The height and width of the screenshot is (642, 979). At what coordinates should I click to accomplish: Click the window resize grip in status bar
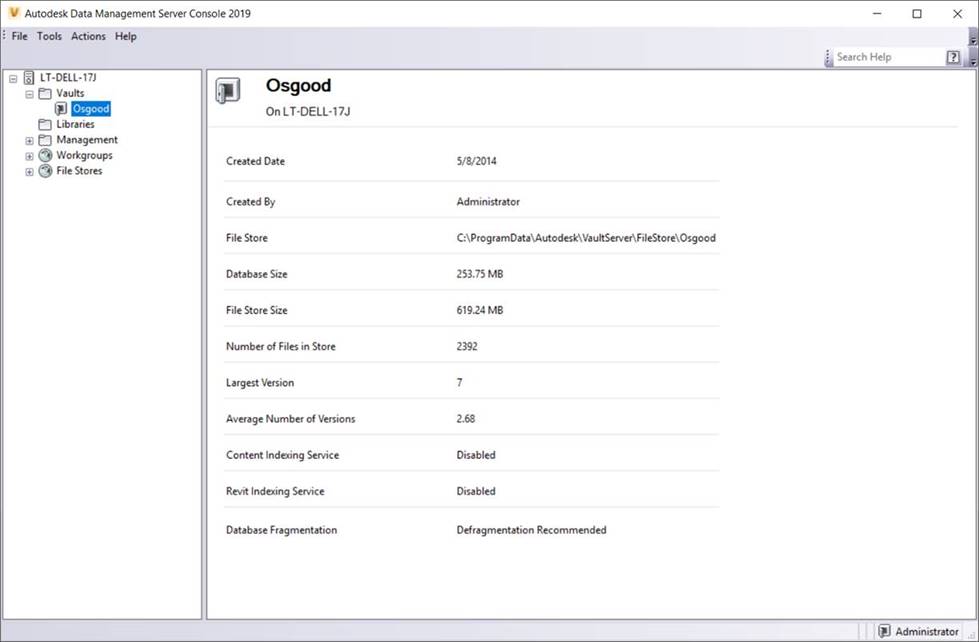click(x=972, y=635)
